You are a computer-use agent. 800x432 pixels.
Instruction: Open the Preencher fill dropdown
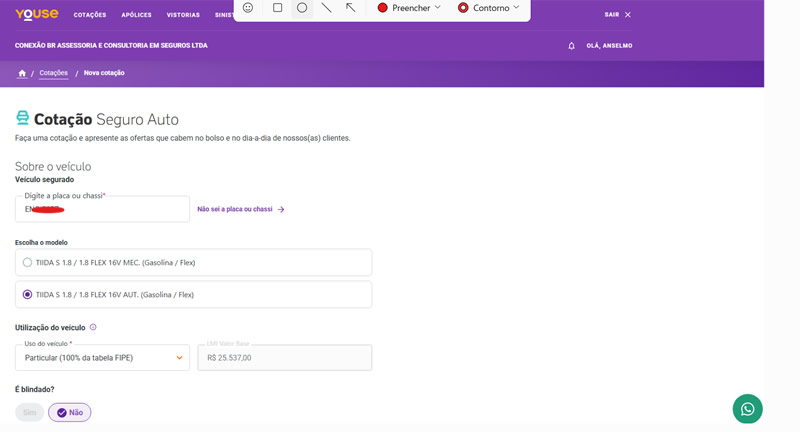(409, 8)
